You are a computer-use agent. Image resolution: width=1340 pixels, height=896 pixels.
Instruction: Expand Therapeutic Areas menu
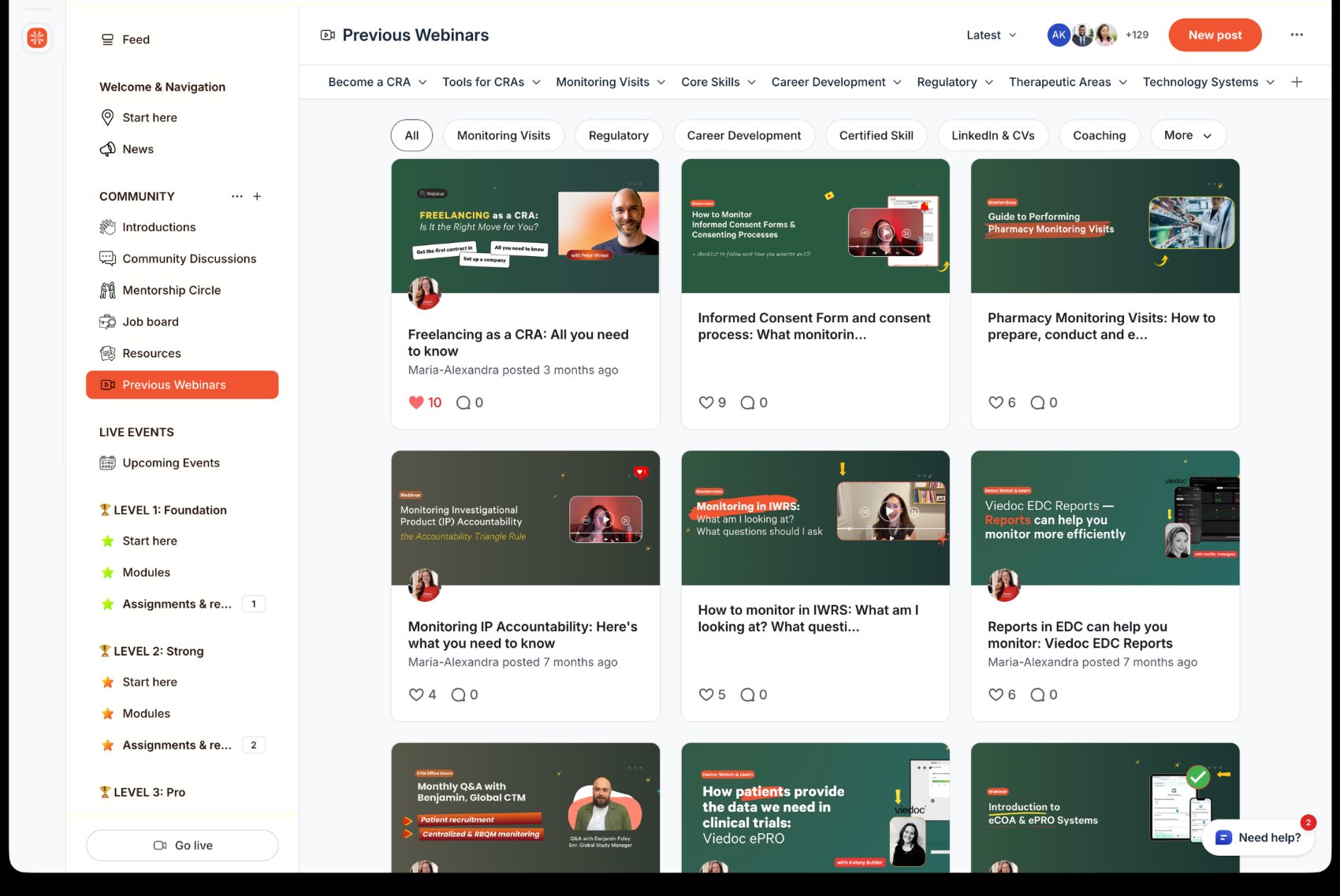1068,82
